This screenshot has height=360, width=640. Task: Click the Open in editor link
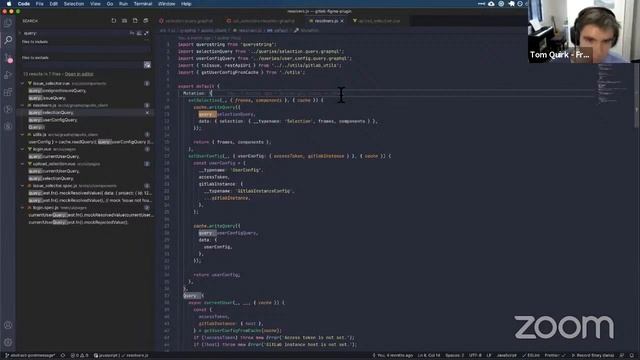point(79,74)
